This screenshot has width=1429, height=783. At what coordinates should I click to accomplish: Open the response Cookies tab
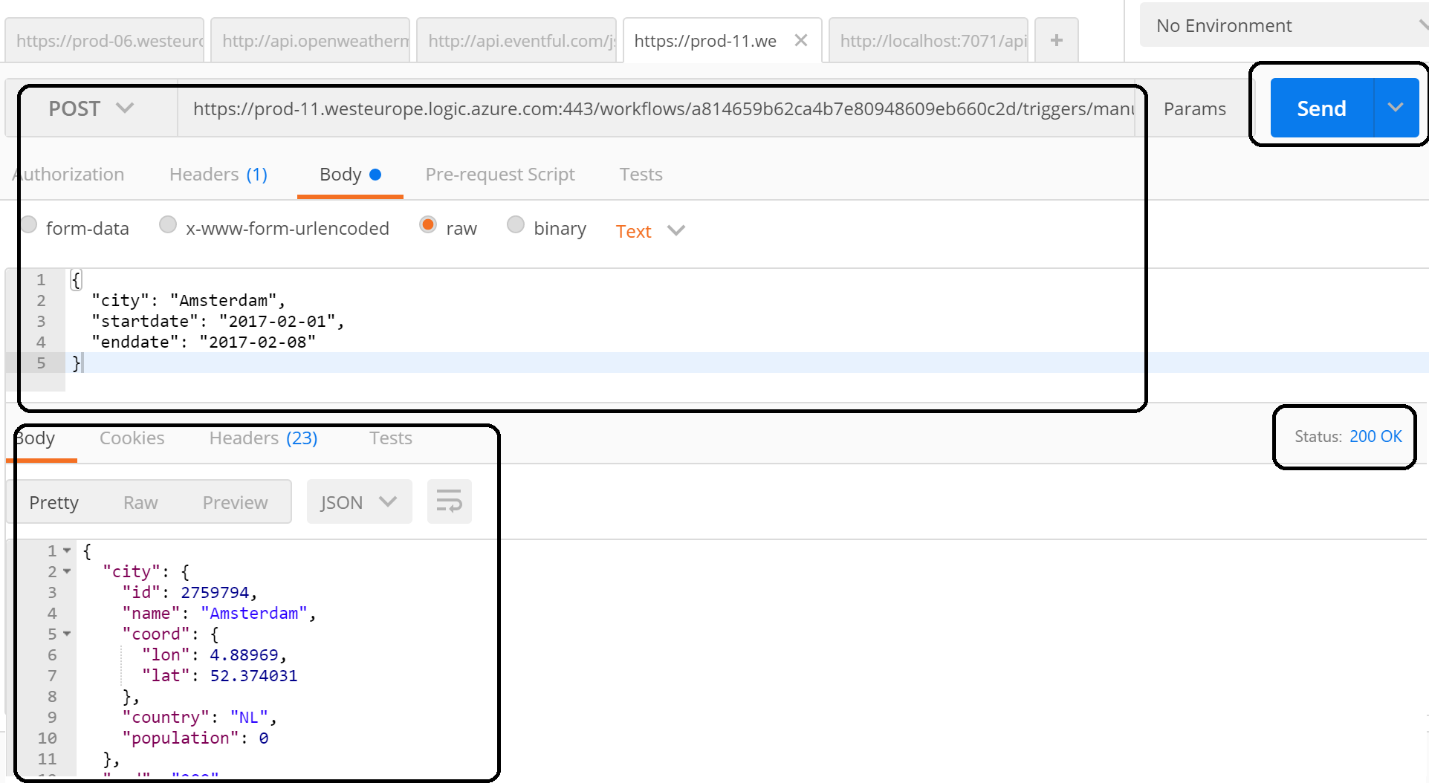click(x=131, y=438)
